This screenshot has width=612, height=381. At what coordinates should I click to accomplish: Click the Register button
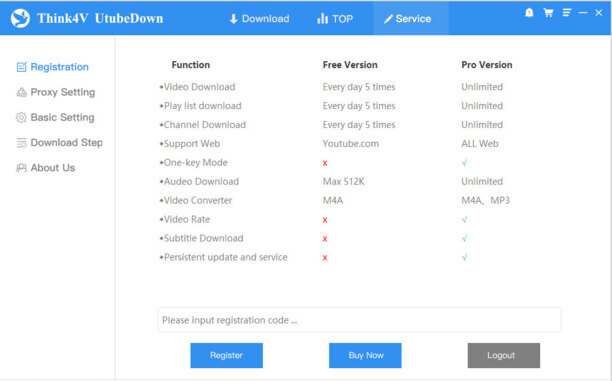226,355
